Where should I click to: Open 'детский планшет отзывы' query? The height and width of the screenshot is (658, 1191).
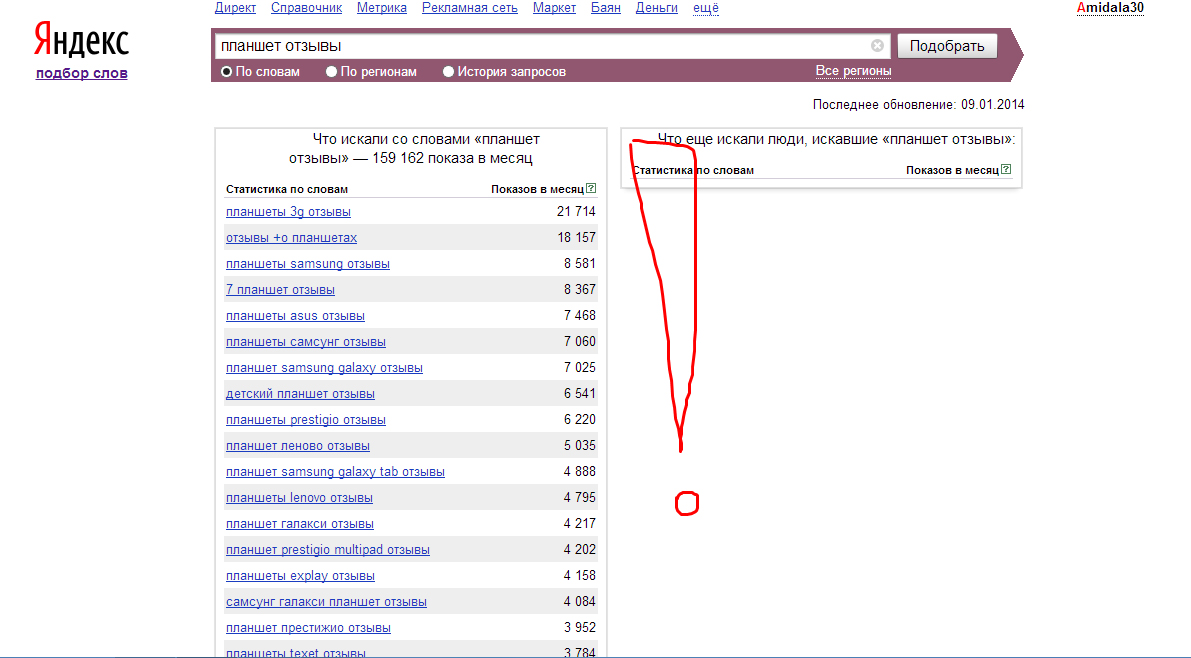click(x=300, y=393)
